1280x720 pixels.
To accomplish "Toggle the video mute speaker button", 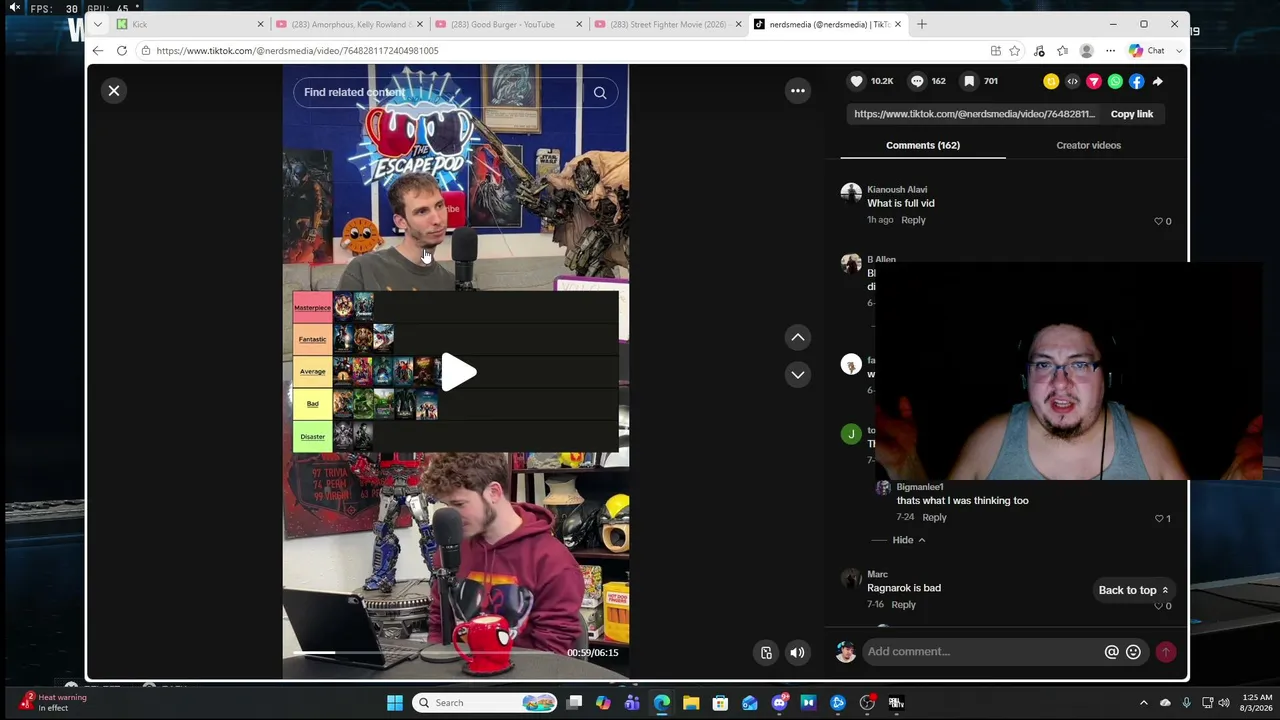I will coord(797,653).
